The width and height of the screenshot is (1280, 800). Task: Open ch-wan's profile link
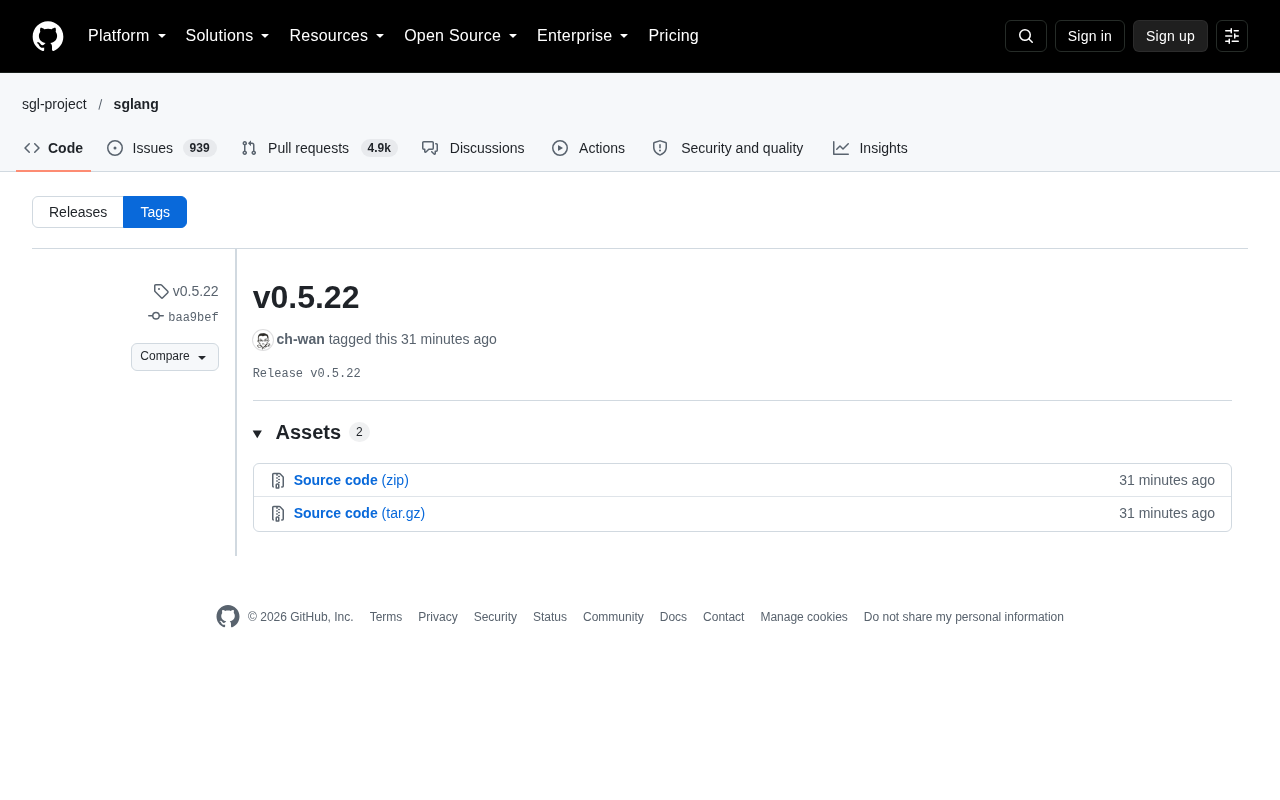click(x=301, y=339)
